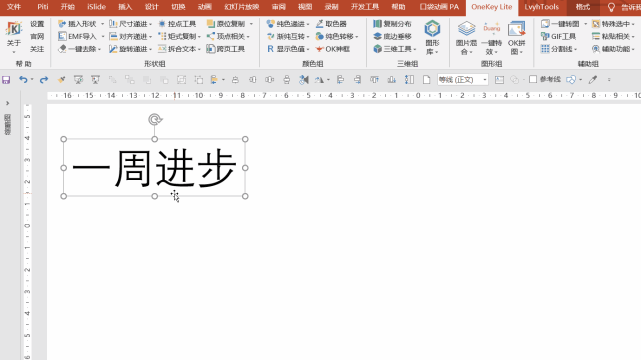The image size is (641, 360).
Task: Open the GIF工具 tool
Action: [x=558, y=36]
